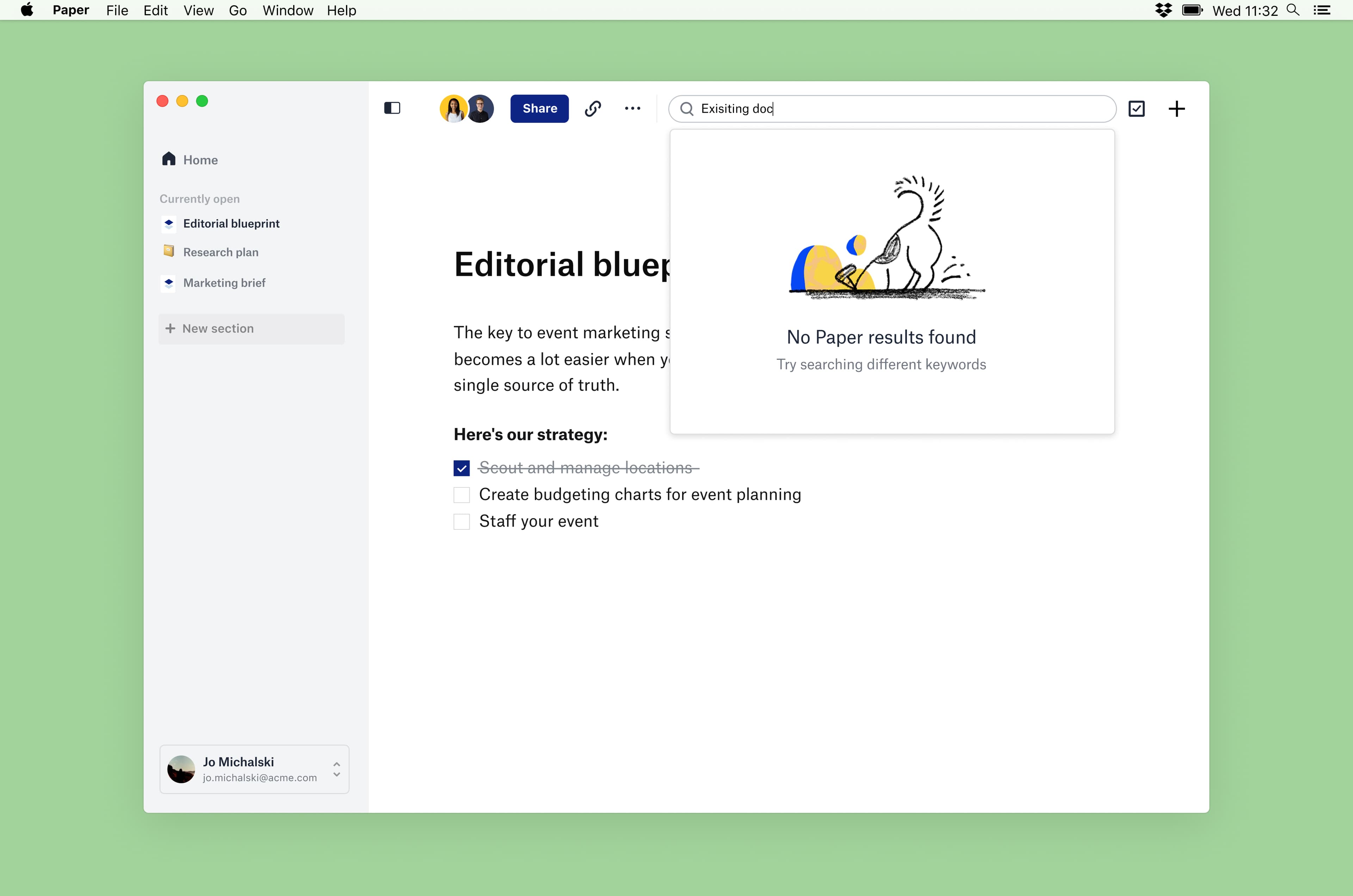Open the Window menu
The image size is (1353, 896).
(288, 10)
